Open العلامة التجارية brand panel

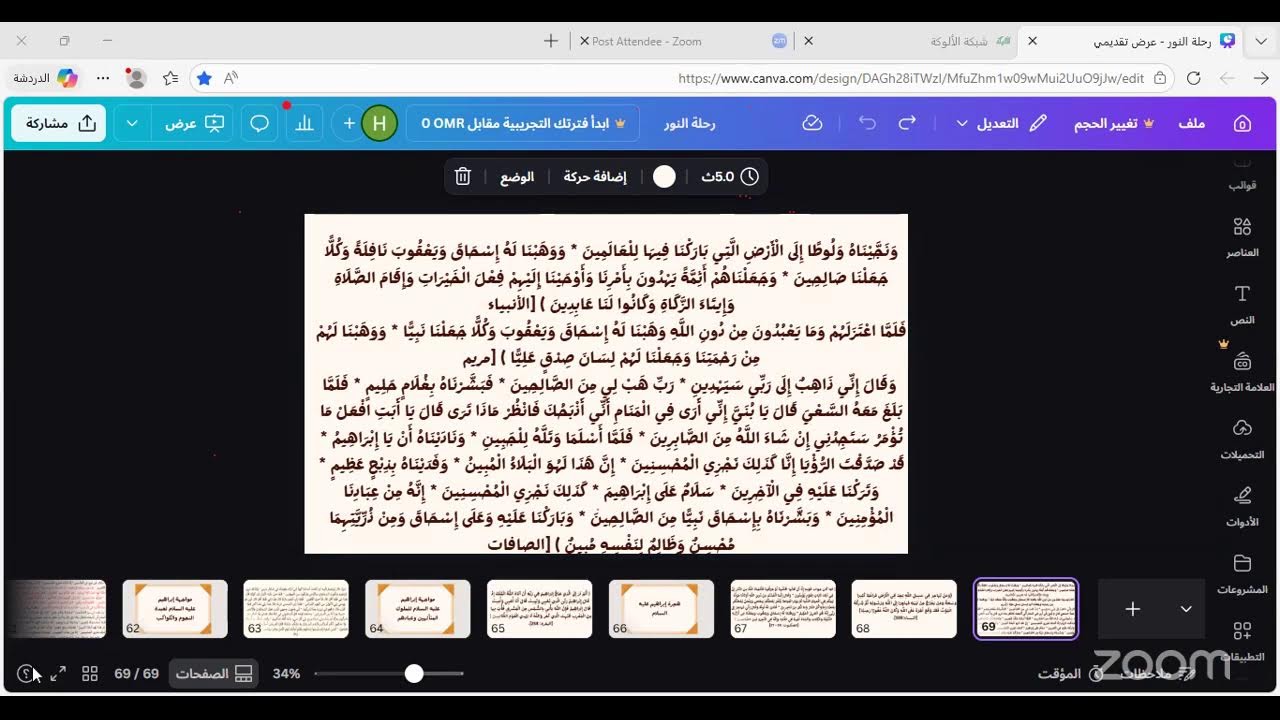point(1242,371)
